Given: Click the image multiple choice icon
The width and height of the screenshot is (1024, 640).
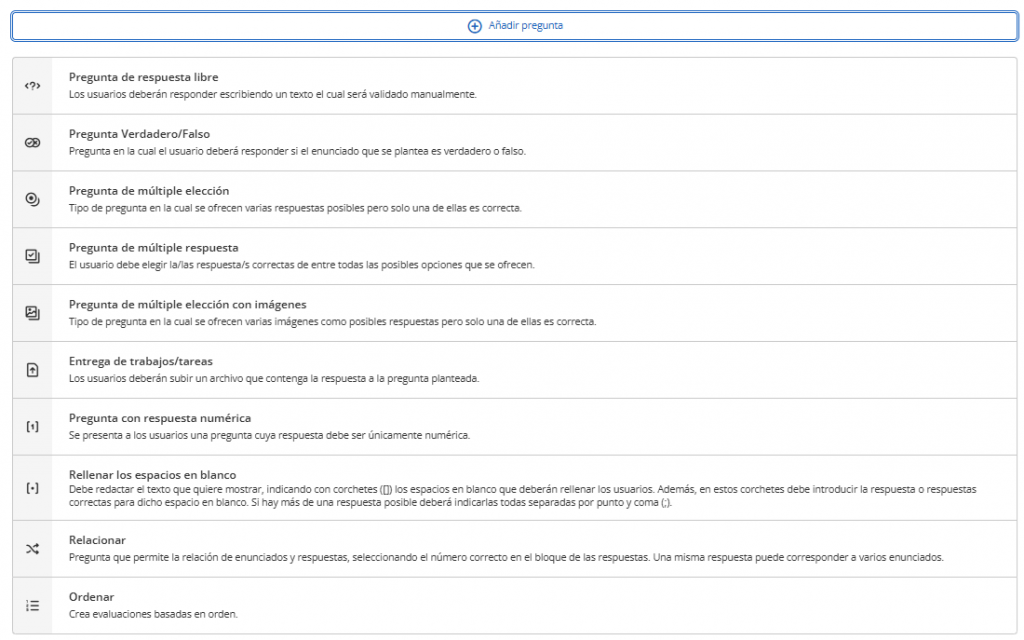Looking at the screenshot, I should [32, 313].
